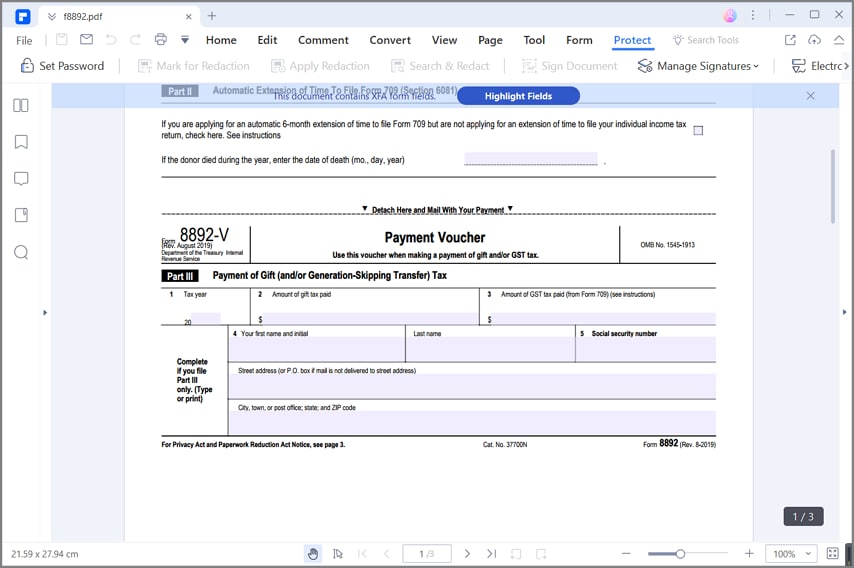The image size is (854, 568).
Task: Expand the toolbar overflow arrow
Action: click(847, 66)
